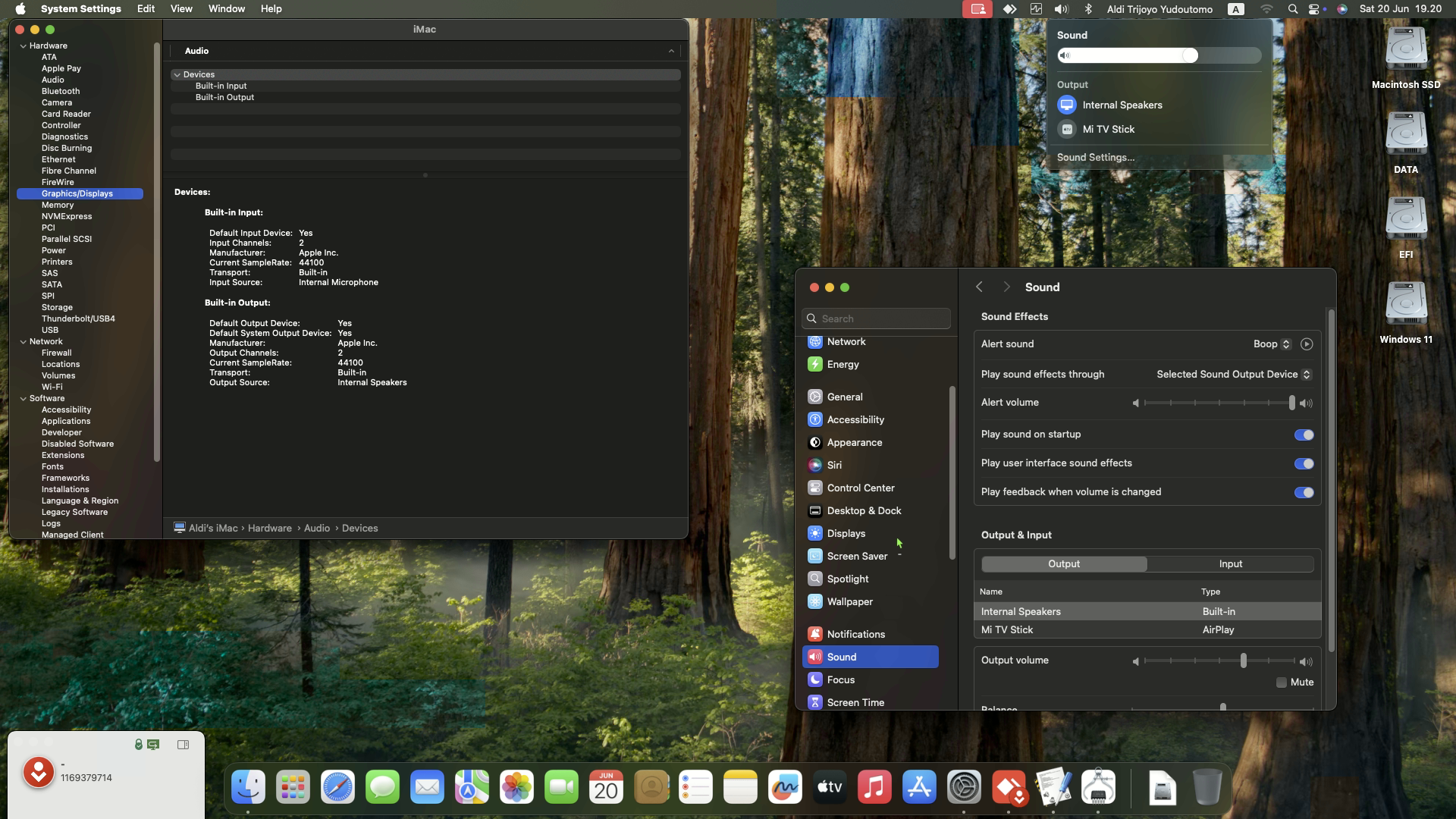The width and height of the screenshot is (1456, 819).
Task: Collapse Network section in System Information sidebar
Action: click(x=23, y=341)
